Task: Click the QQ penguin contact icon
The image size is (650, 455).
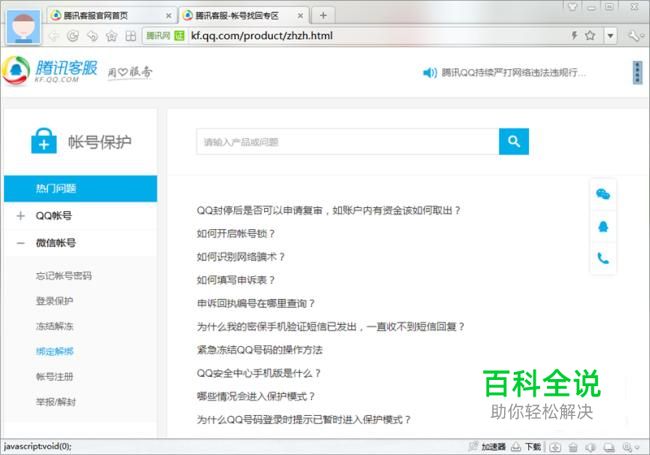Action: tap(603, 226)
